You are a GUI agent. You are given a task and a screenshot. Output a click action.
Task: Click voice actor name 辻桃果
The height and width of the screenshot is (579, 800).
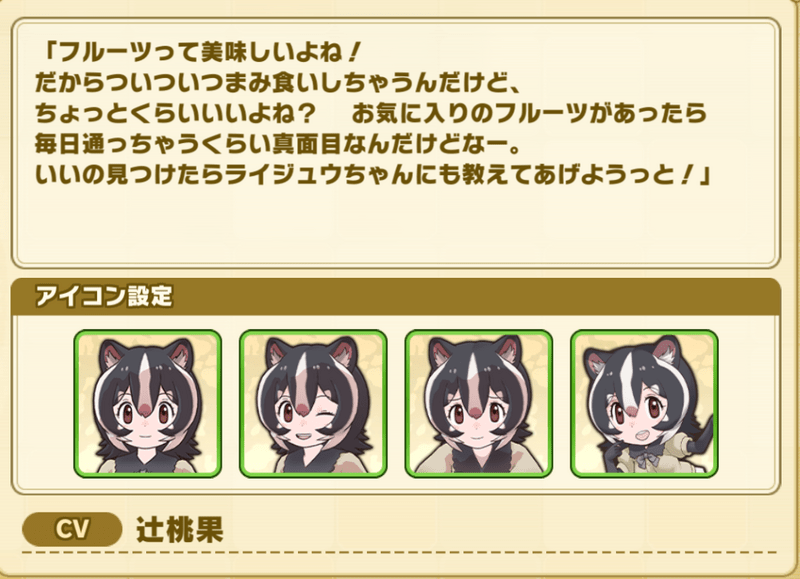point(180,530)
